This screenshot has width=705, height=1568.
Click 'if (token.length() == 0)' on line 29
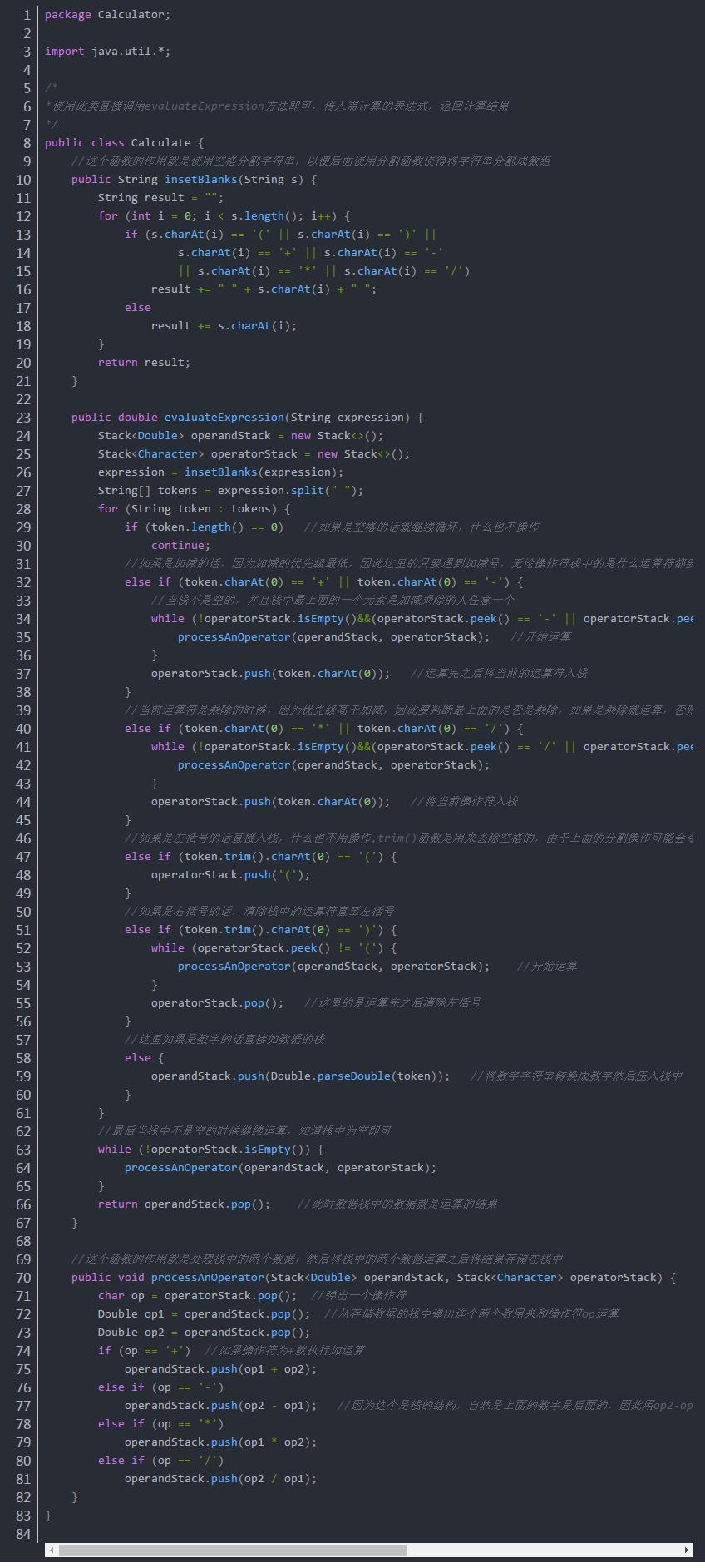(x=205, y=527)
